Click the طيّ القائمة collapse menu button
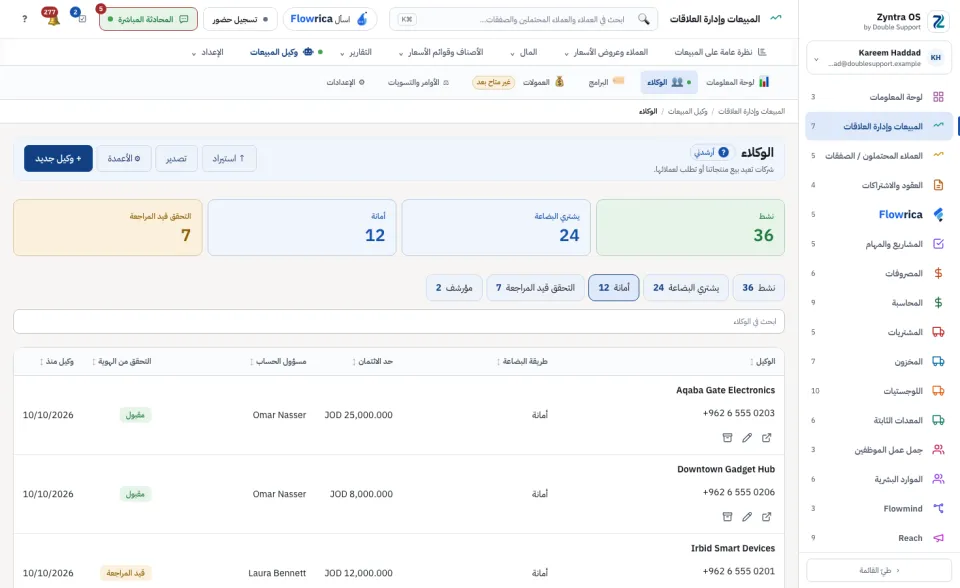Viewport: 960px width, 588px height. click(x=879, y=570)
